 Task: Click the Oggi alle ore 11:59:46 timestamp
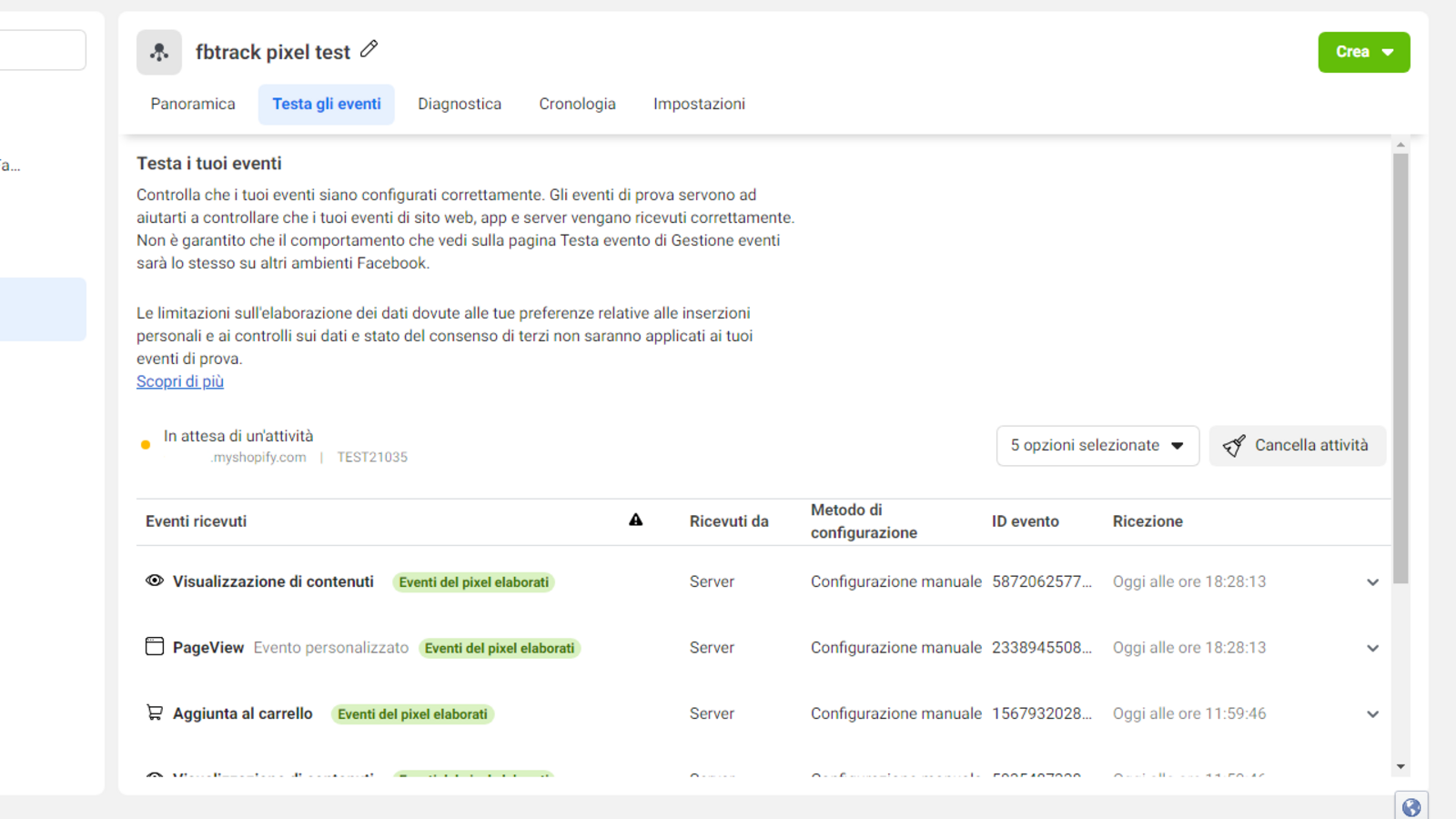(x=1189, y=713)
